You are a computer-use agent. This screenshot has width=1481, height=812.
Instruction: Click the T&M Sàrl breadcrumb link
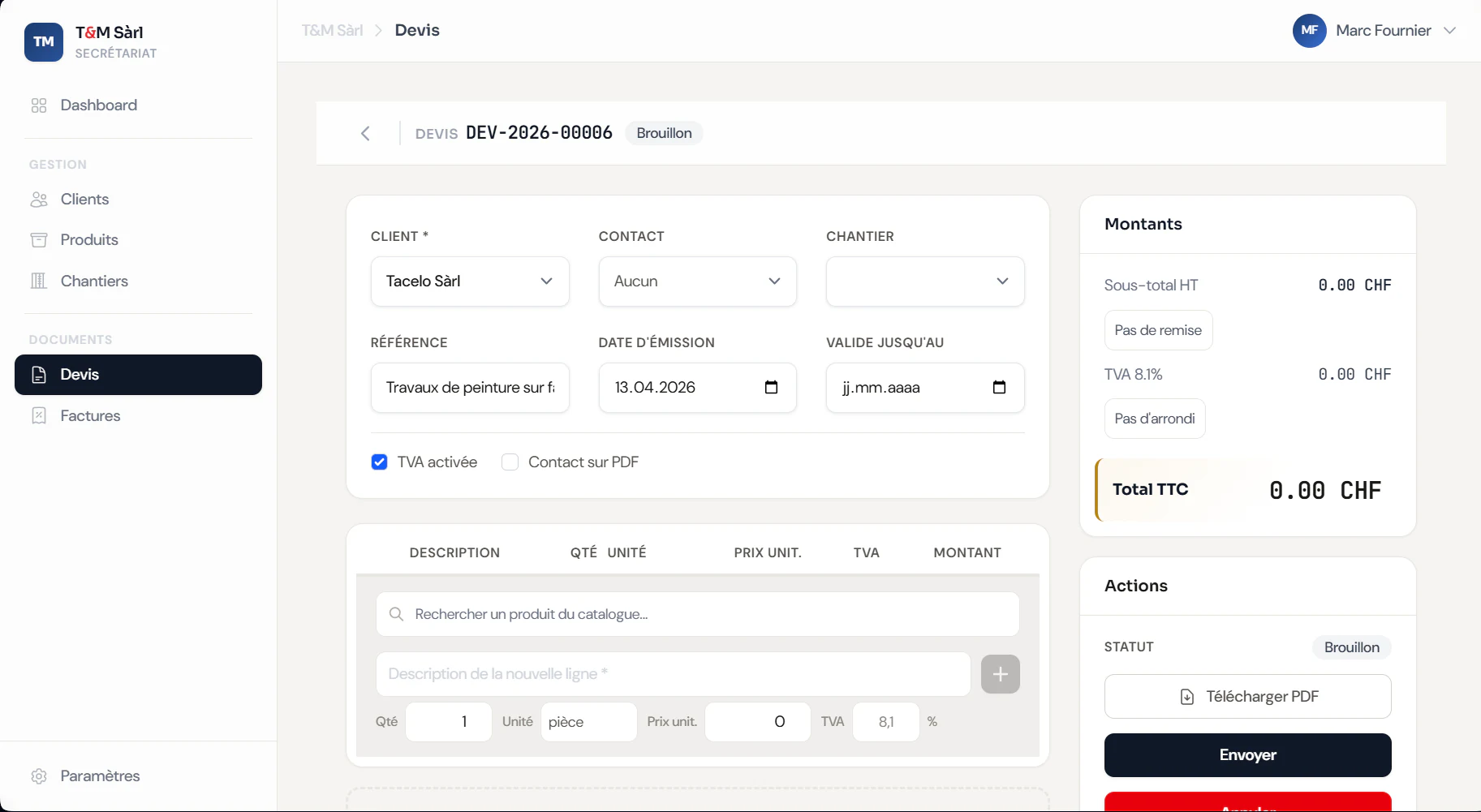click(332, 31)
